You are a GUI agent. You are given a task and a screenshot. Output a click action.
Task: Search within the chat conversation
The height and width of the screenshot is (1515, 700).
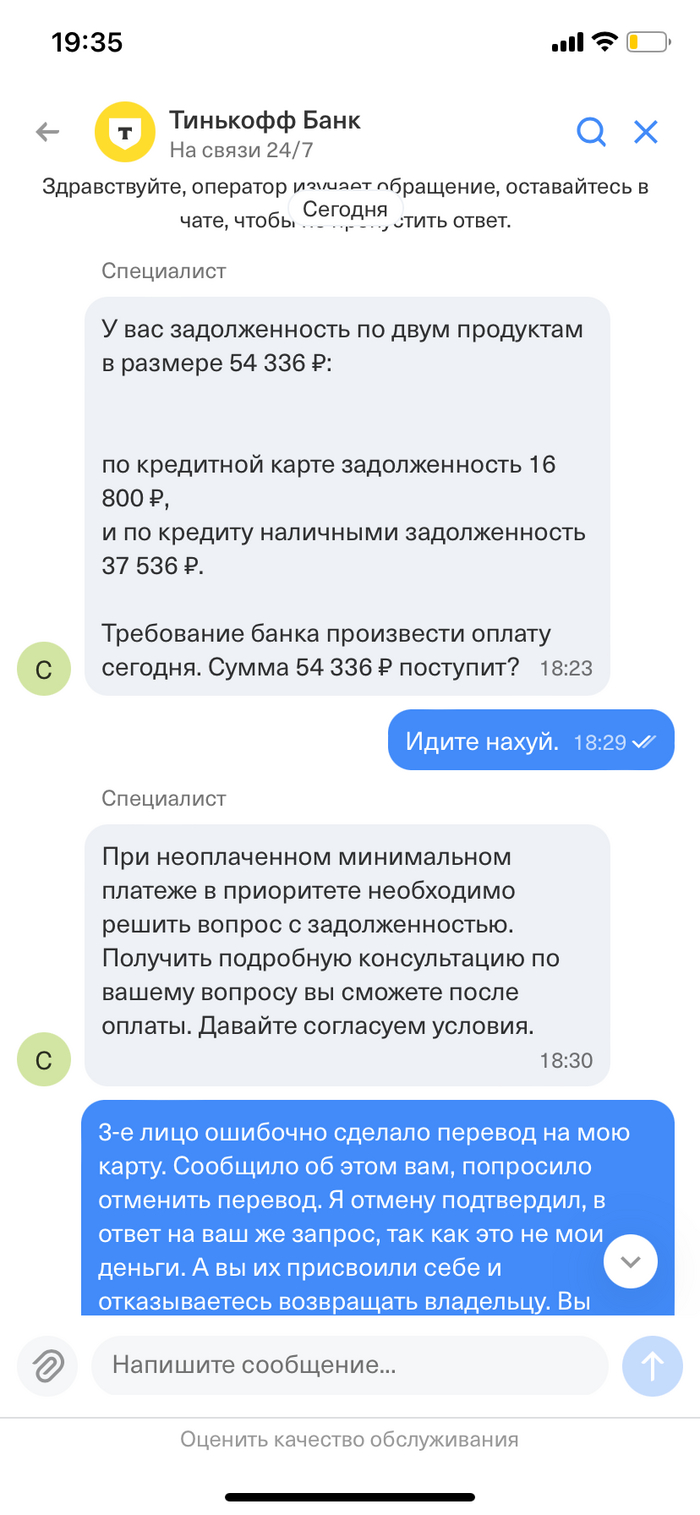tap(591, 132)
